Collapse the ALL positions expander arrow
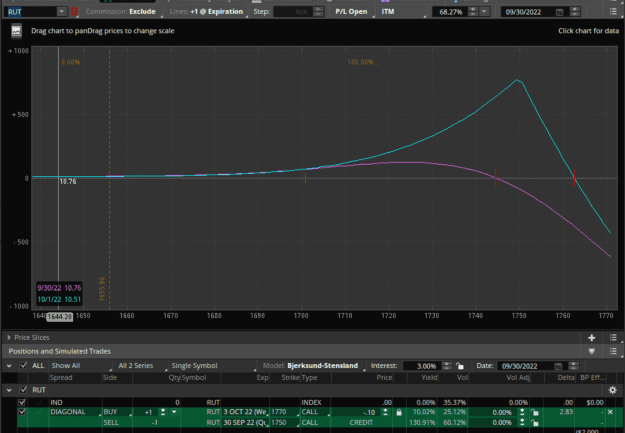The image size is (625, 433). 9,366
